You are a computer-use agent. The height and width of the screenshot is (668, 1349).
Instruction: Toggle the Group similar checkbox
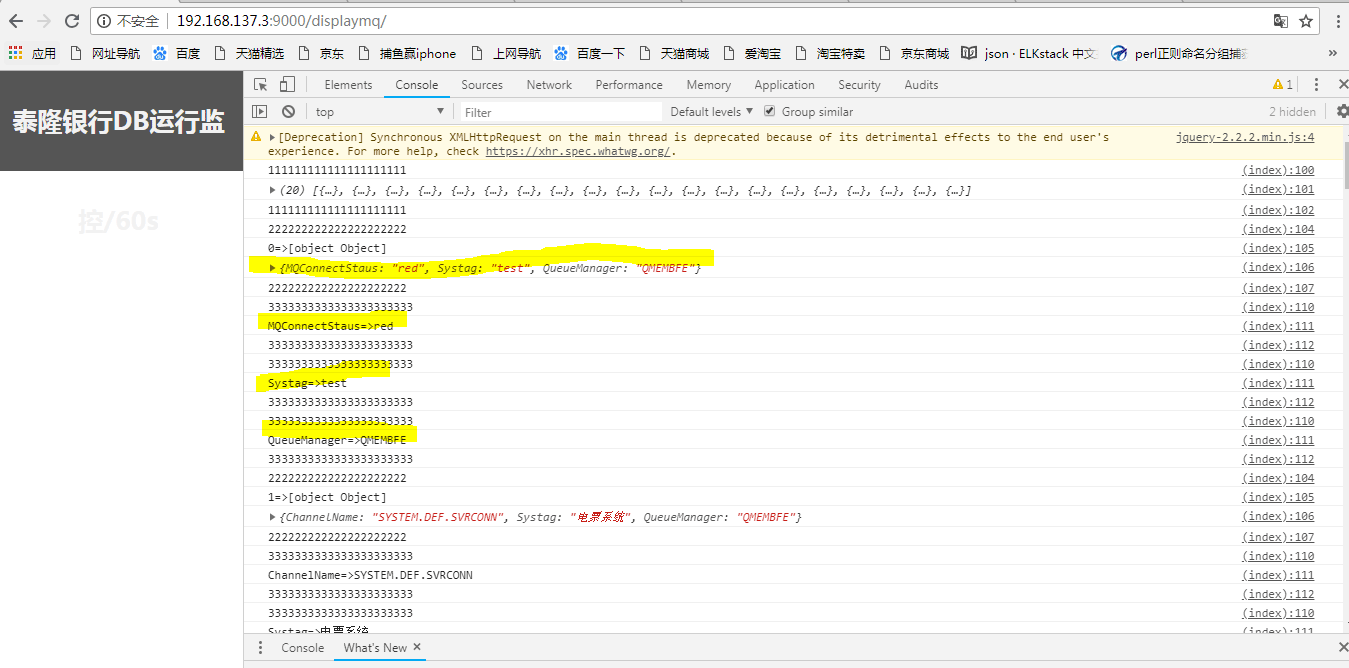coord(769,111)
